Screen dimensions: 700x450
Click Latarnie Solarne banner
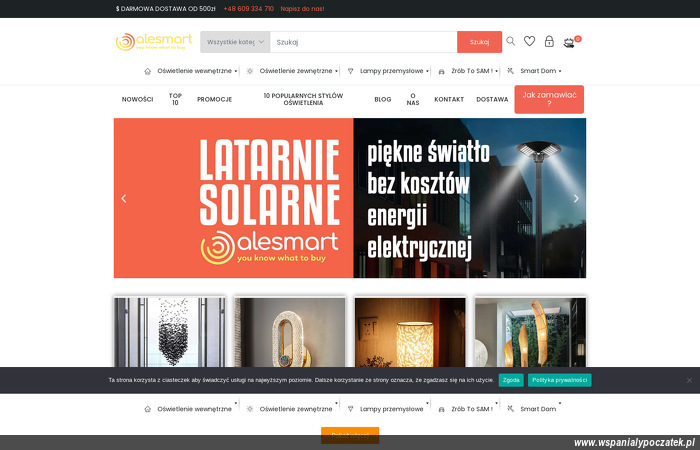click(x=350, y=198)
